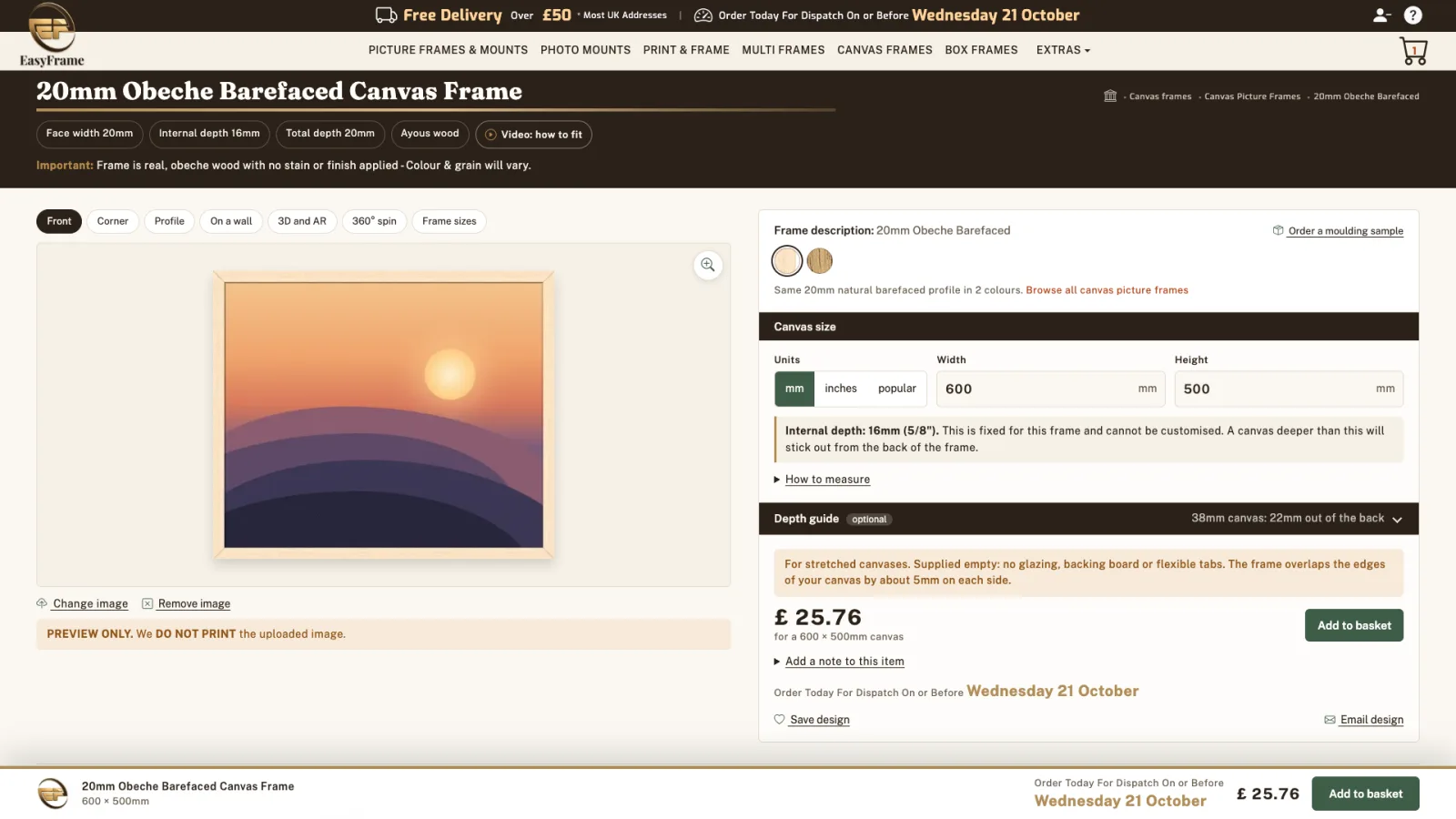The width and height of the screenshot is (1456, 819).
Task: Zoom the frame preview with magnifier icon
Action: point(708,265)
